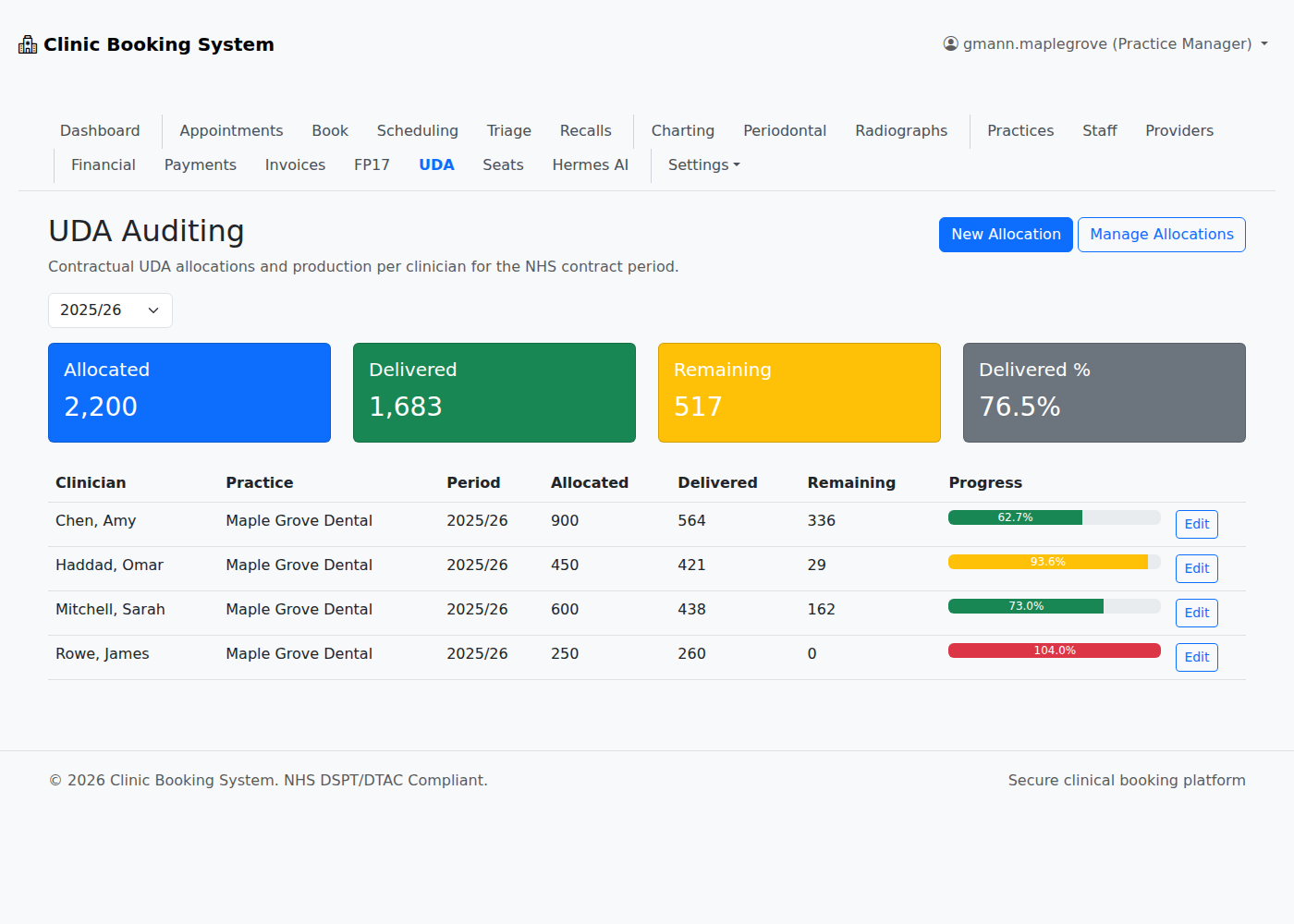Open the Payments page
This screenshot has height=924, width=1294.
(x=200, y=164)
